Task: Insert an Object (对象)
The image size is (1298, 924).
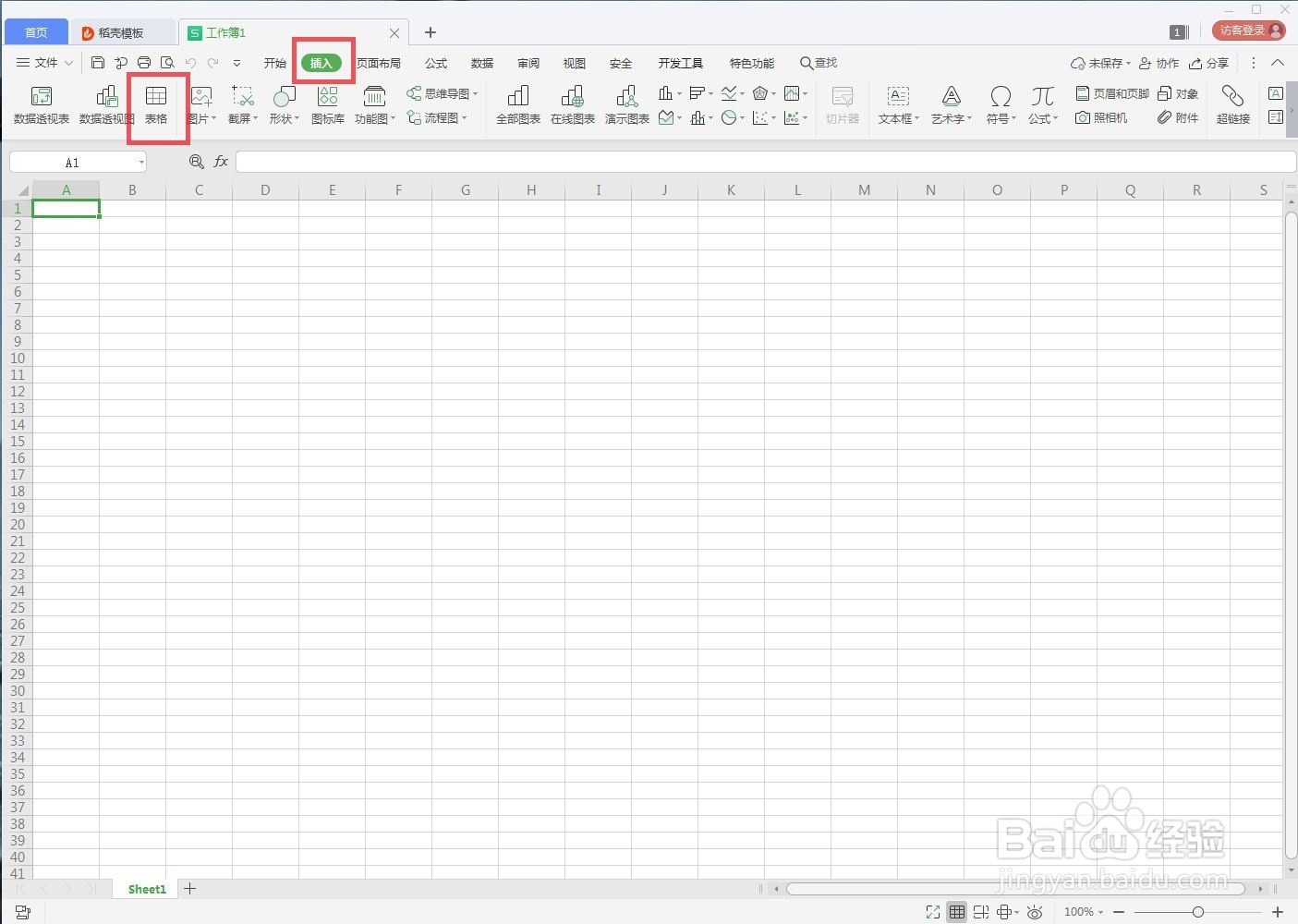Action: [1178, 93]
